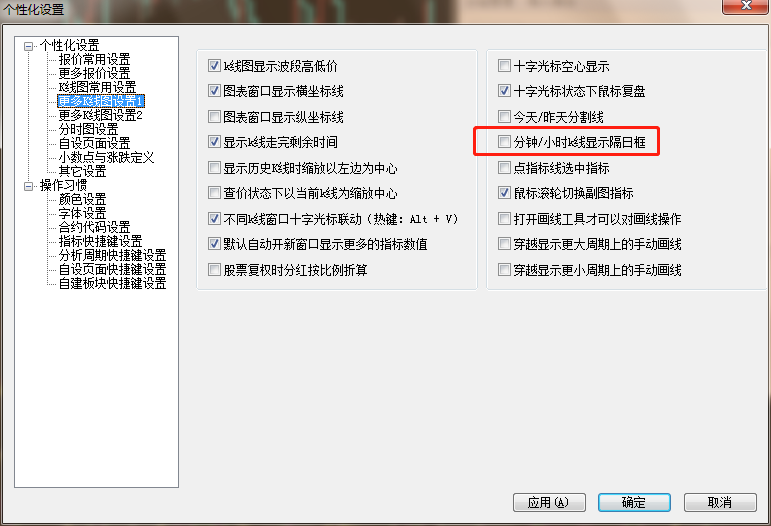Open 报价常用设置 in the tree
The height and width of the screenshot is (526, 771).
tap(94, 59)
